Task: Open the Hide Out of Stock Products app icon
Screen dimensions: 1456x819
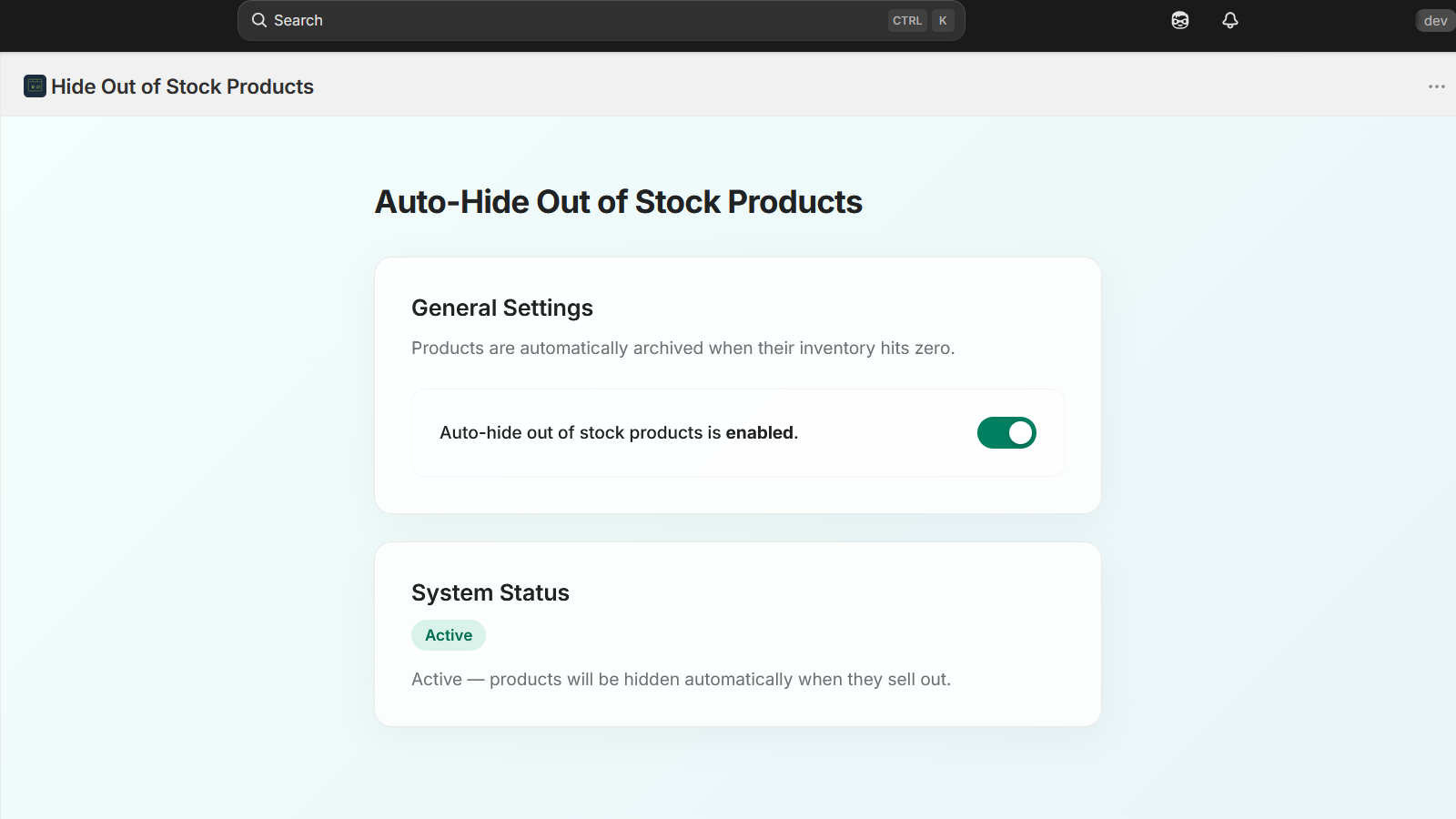Action: click(34, 86)
